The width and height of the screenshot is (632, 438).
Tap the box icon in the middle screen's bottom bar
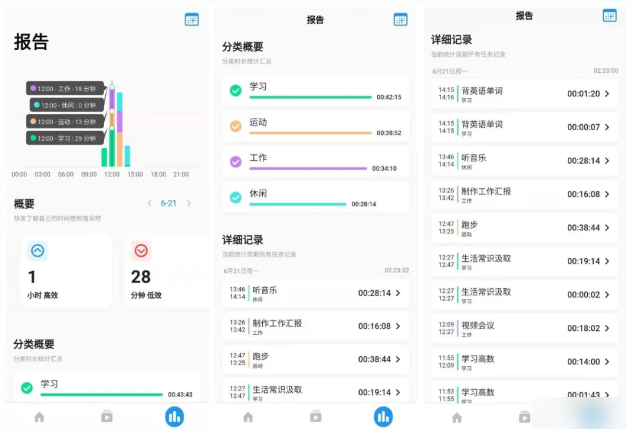[316, 417]
